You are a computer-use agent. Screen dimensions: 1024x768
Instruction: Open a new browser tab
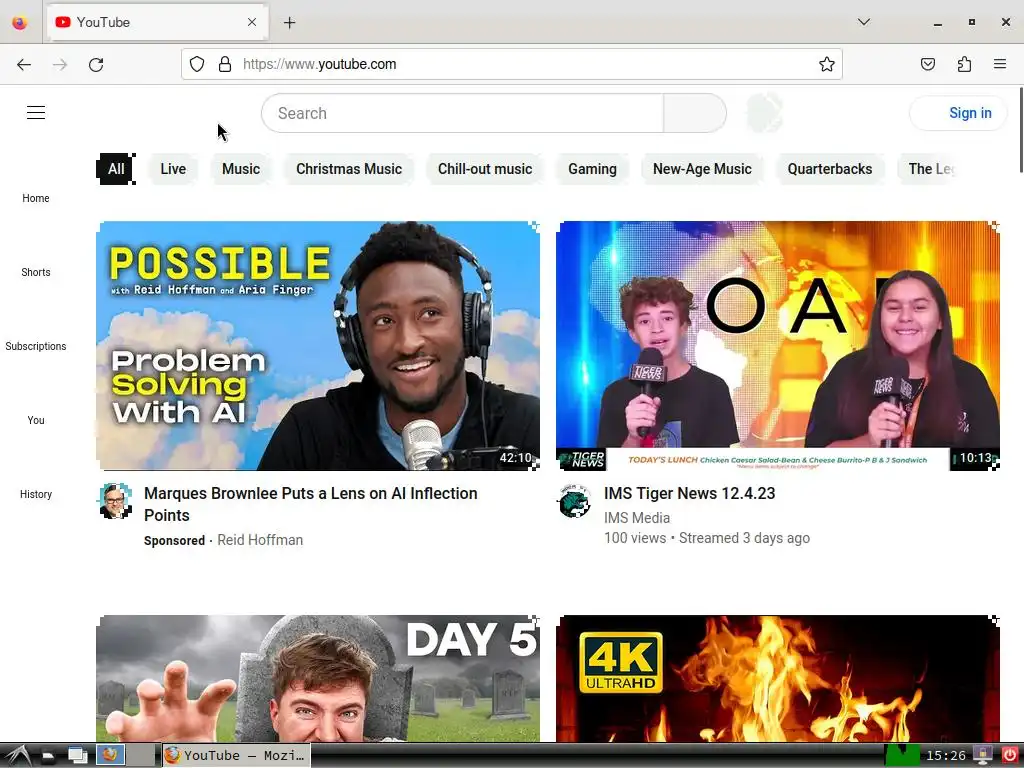click(x=290, y=23)
